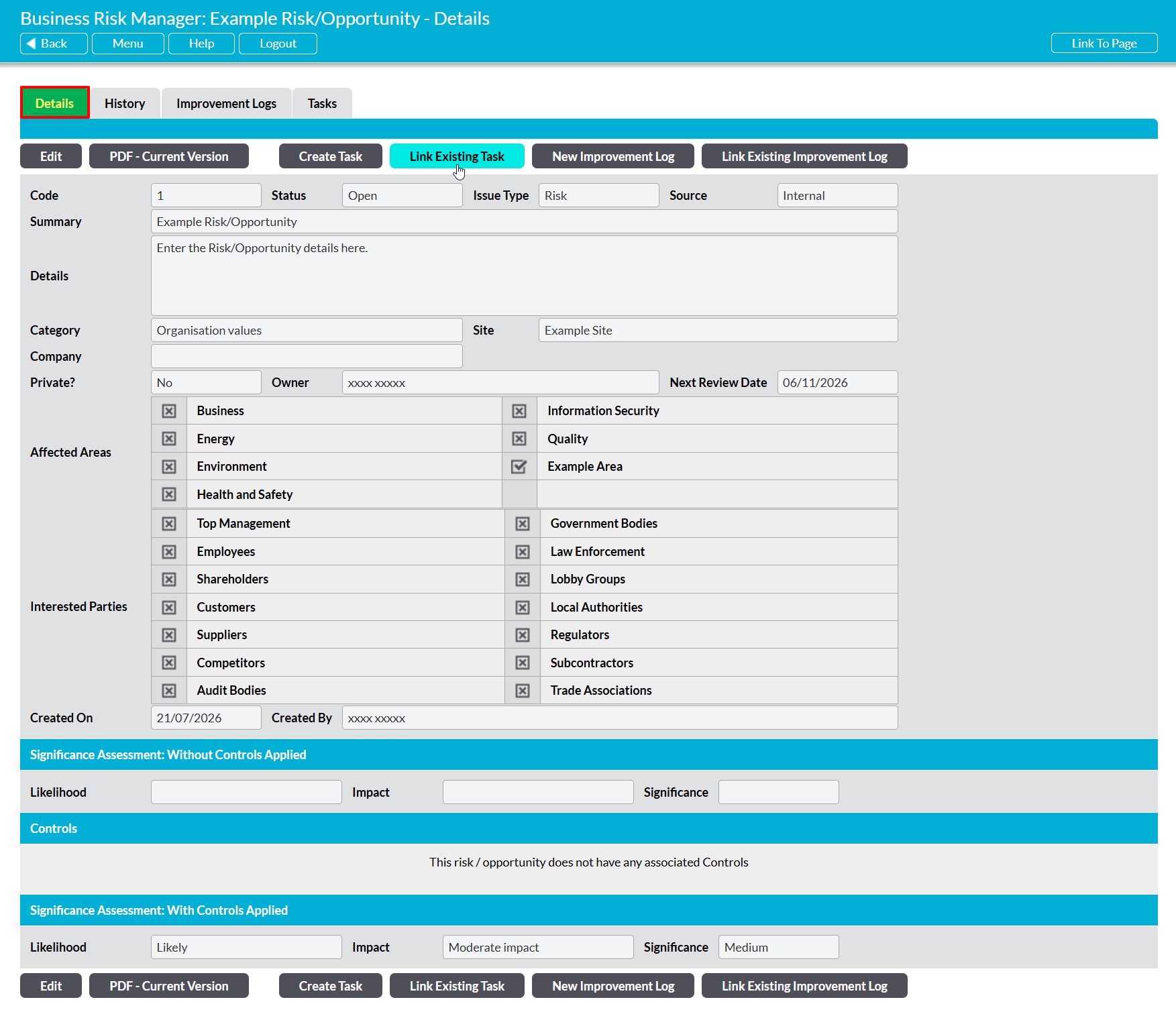The height and width of the screenshot is (1010, 1176).
Task: Click the Details text area
Action: (x=524, y=276)
